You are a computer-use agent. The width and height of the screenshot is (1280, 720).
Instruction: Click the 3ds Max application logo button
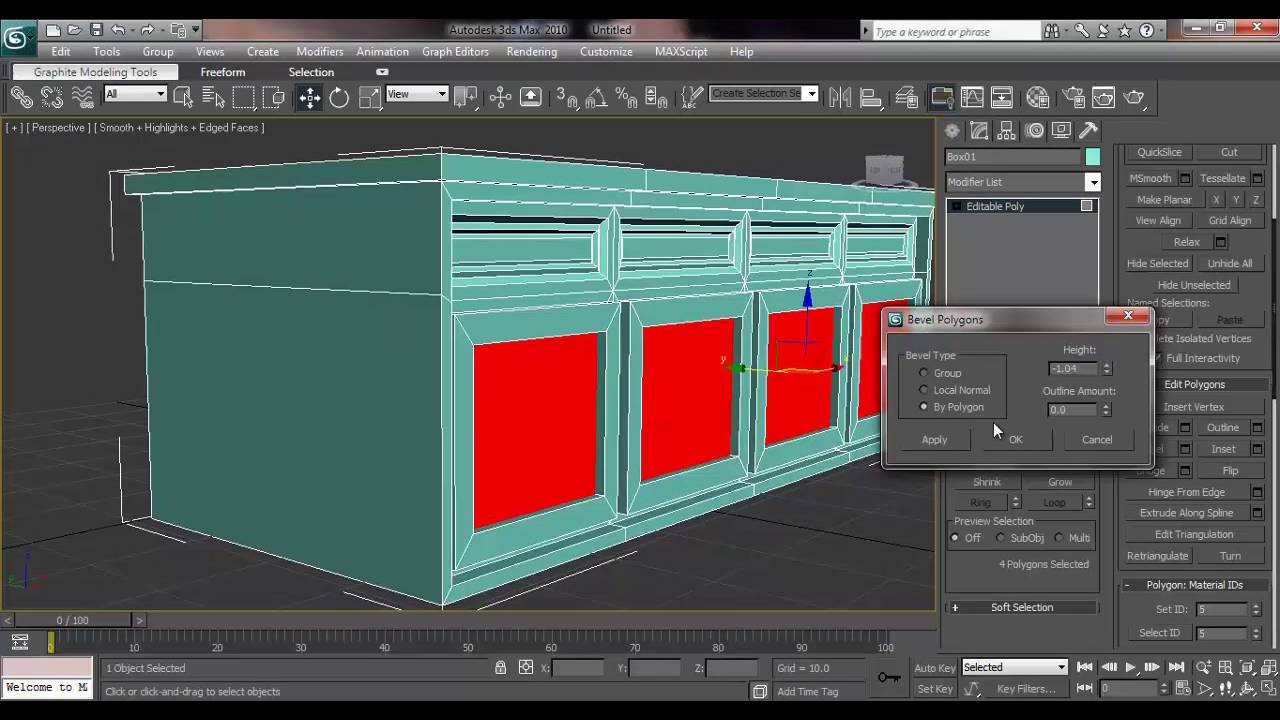(16, 39)
